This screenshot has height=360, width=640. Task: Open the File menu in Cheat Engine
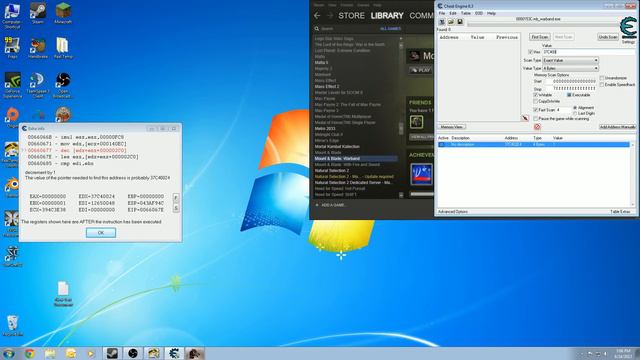coord(442,13)
